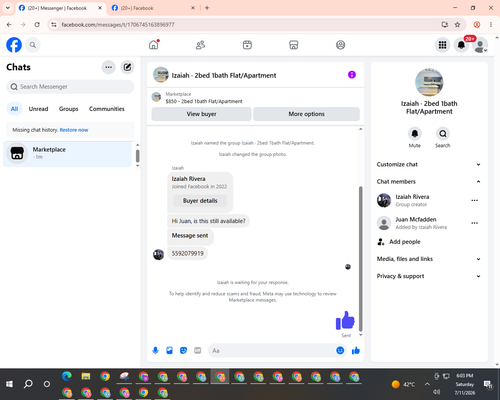The height and width of the screenshot is (400, 500).
Task: Mute the conversation with bell icon
Action: click(415, 134)
